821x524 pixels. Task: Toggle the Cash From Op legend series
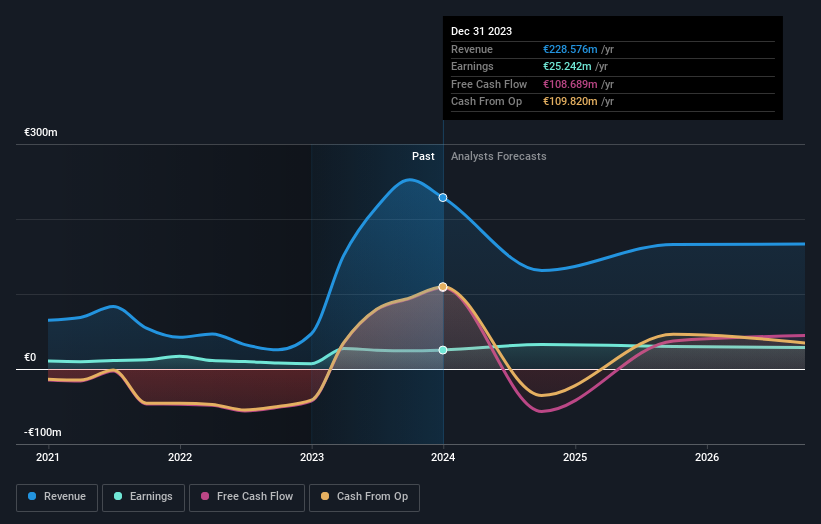[364, 497]
